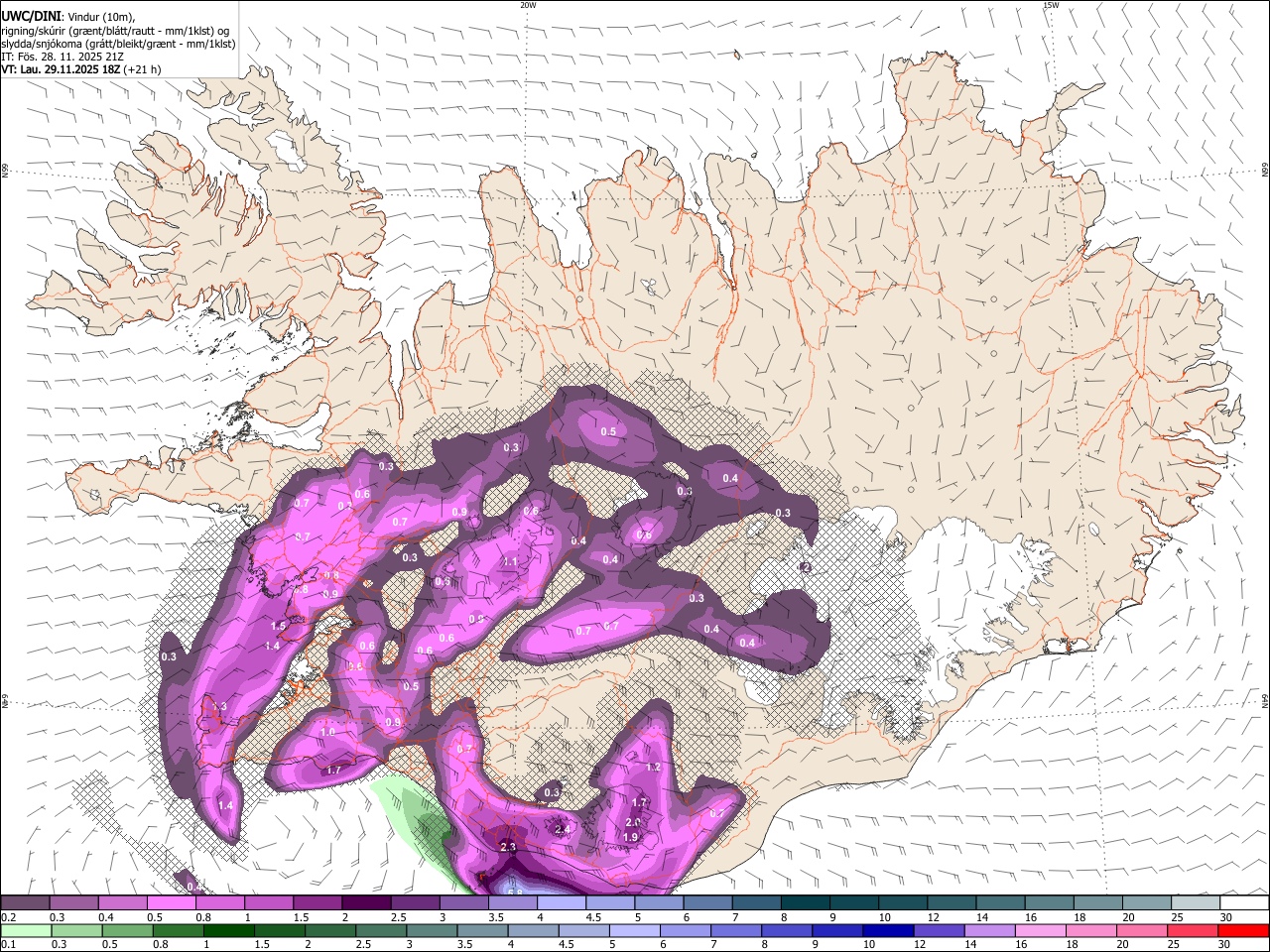The image size is (1270, 952).
Task: Click the 2.0 precipitation value on map
Action: click(633, 822)
